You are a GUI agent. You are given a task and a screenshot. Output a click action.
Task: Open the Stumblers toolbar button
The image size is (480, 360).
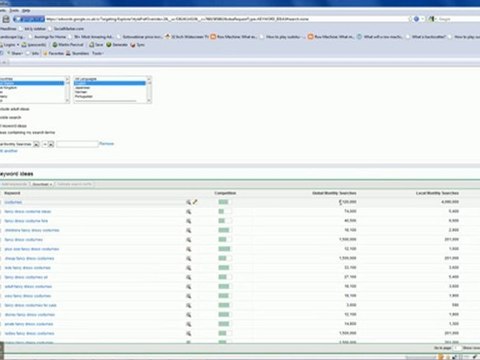pos(77,53)
